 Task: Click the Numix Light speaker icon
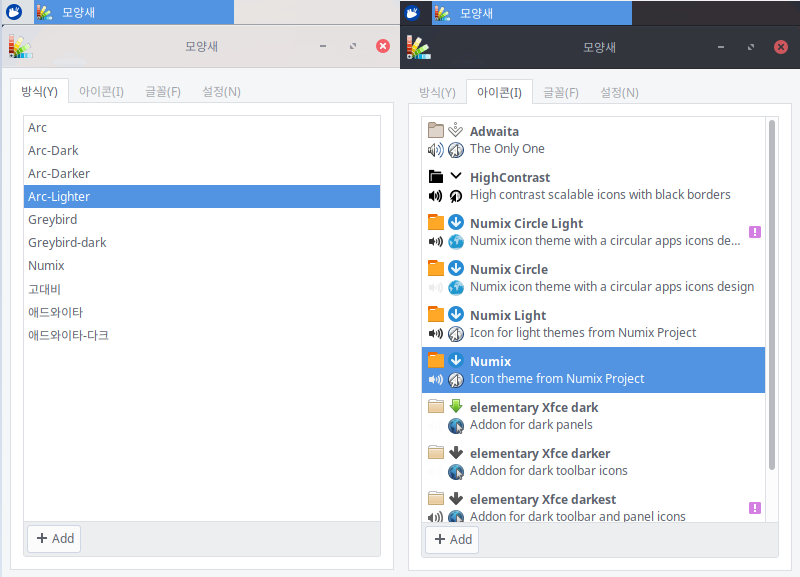coord(436,334)
